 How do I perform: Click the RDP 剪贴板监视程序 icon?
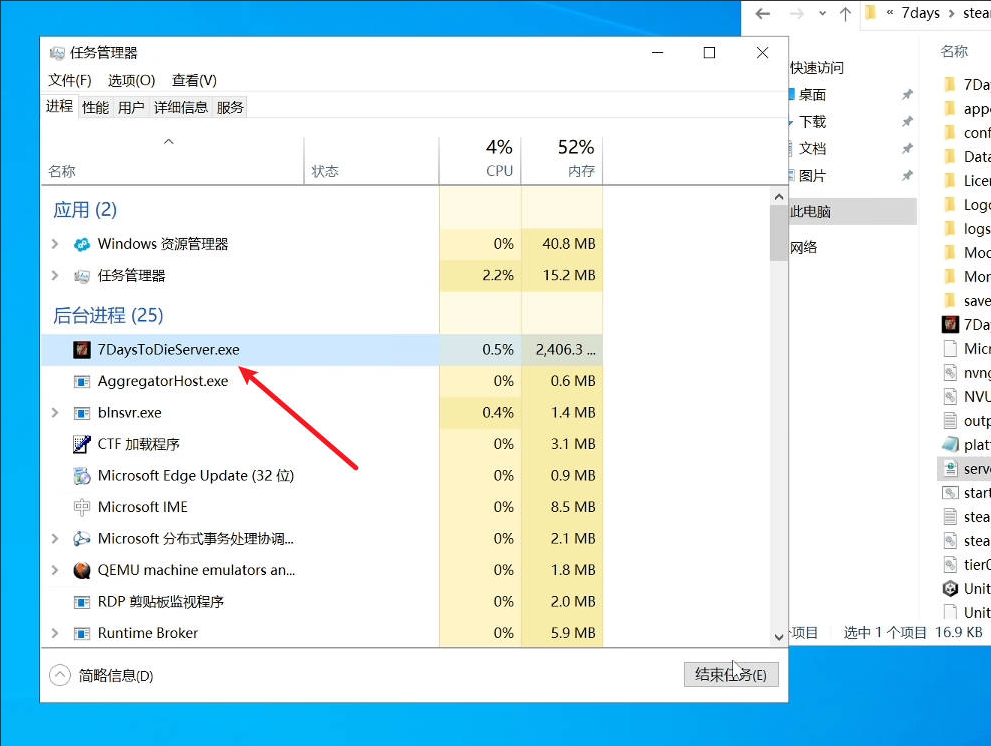point(82,602)
